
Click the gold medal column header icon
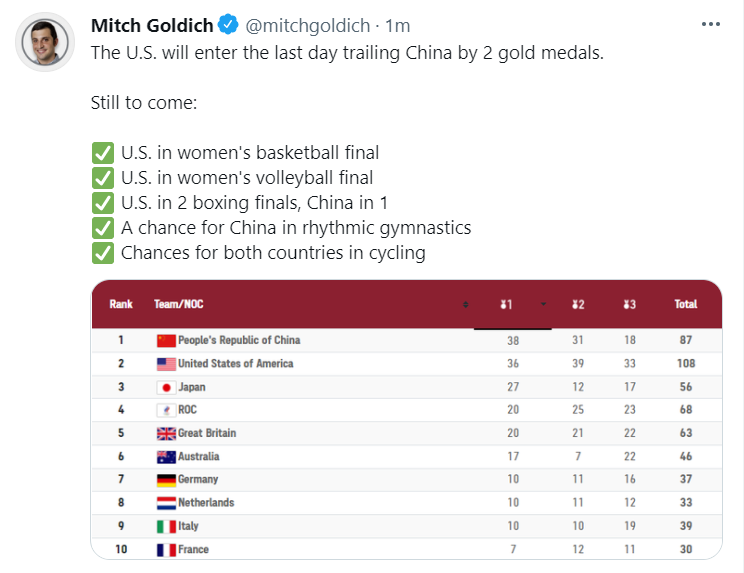tap(506, 305)
